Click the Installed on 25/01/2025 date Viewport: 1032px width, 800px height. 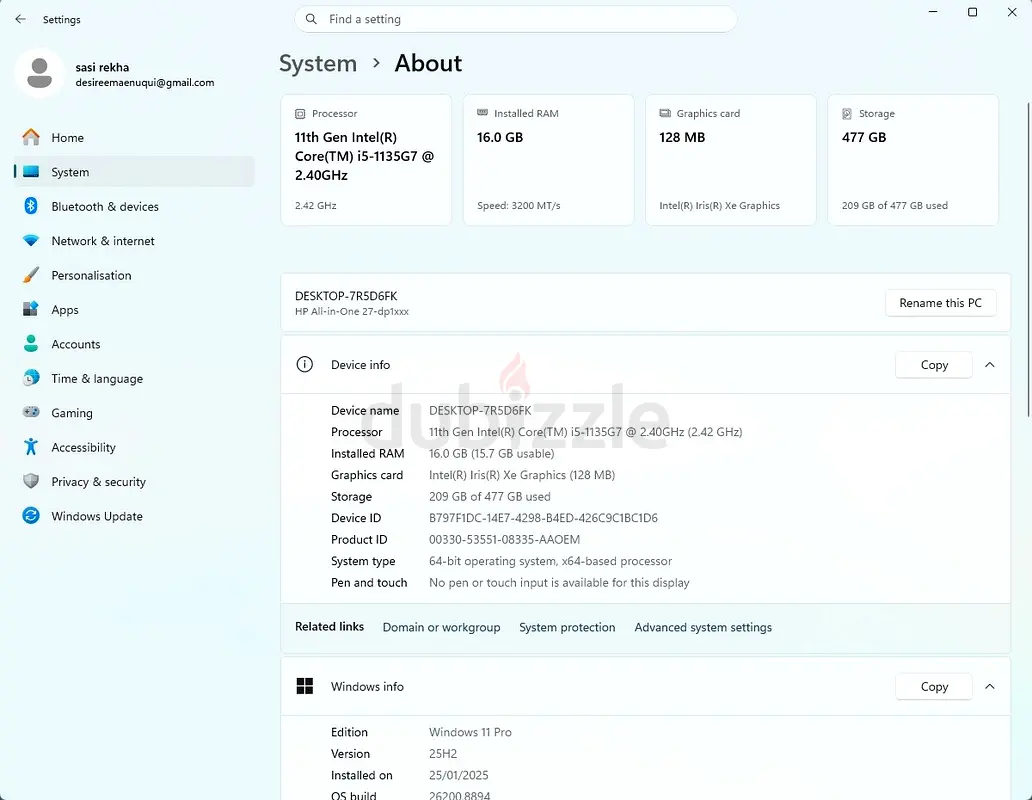[458, 775]
